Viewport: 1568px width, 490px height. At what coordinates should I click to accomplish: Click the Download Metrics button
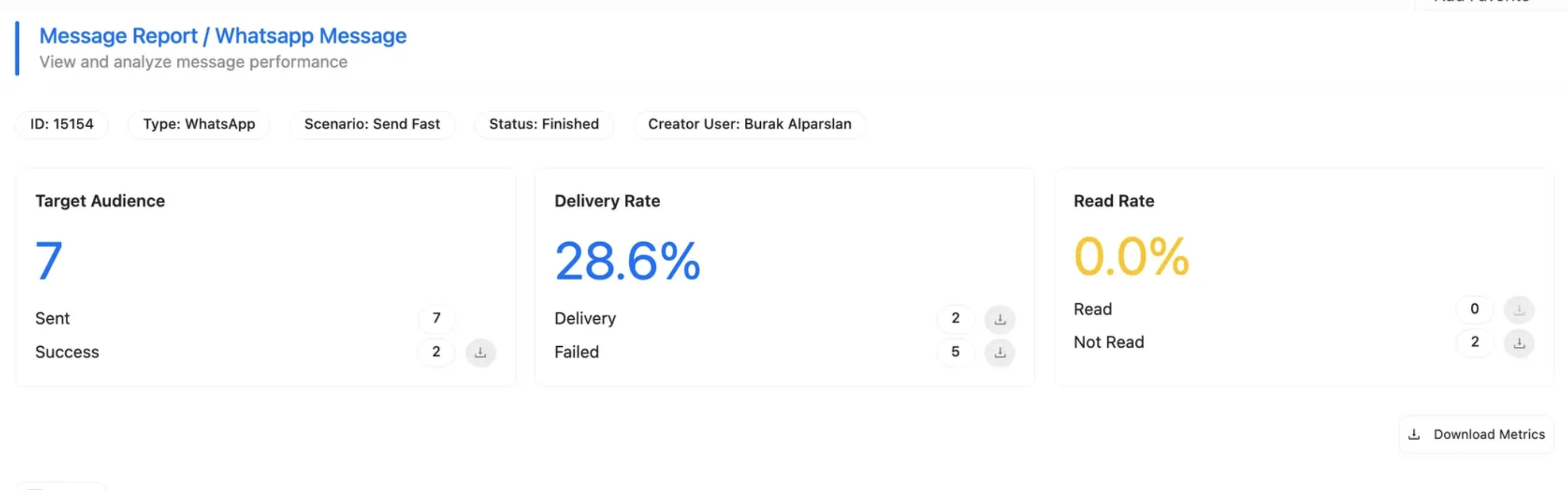click(1476, 435)
